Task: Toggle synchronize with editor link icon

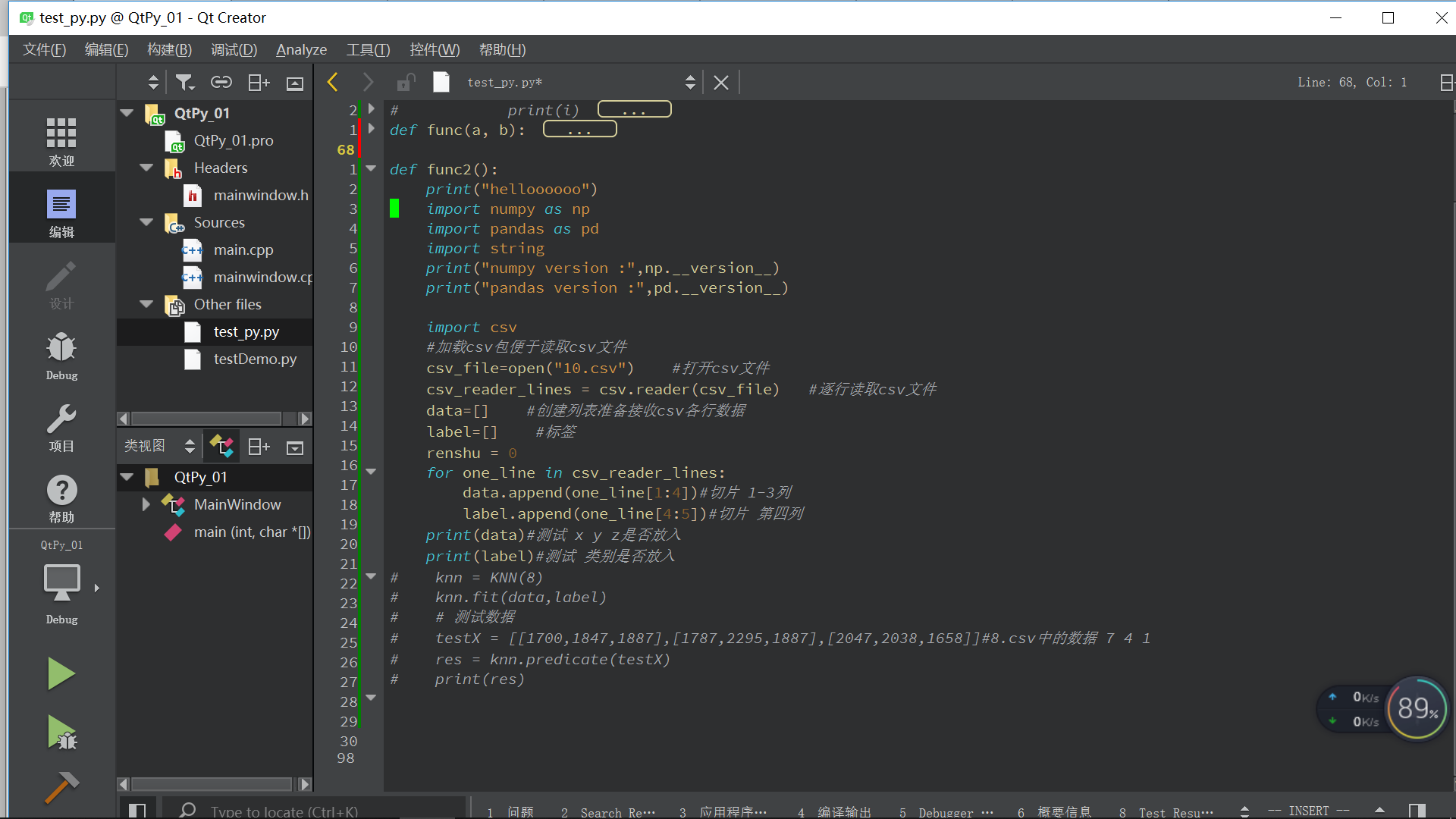Action: pos(221,83)
